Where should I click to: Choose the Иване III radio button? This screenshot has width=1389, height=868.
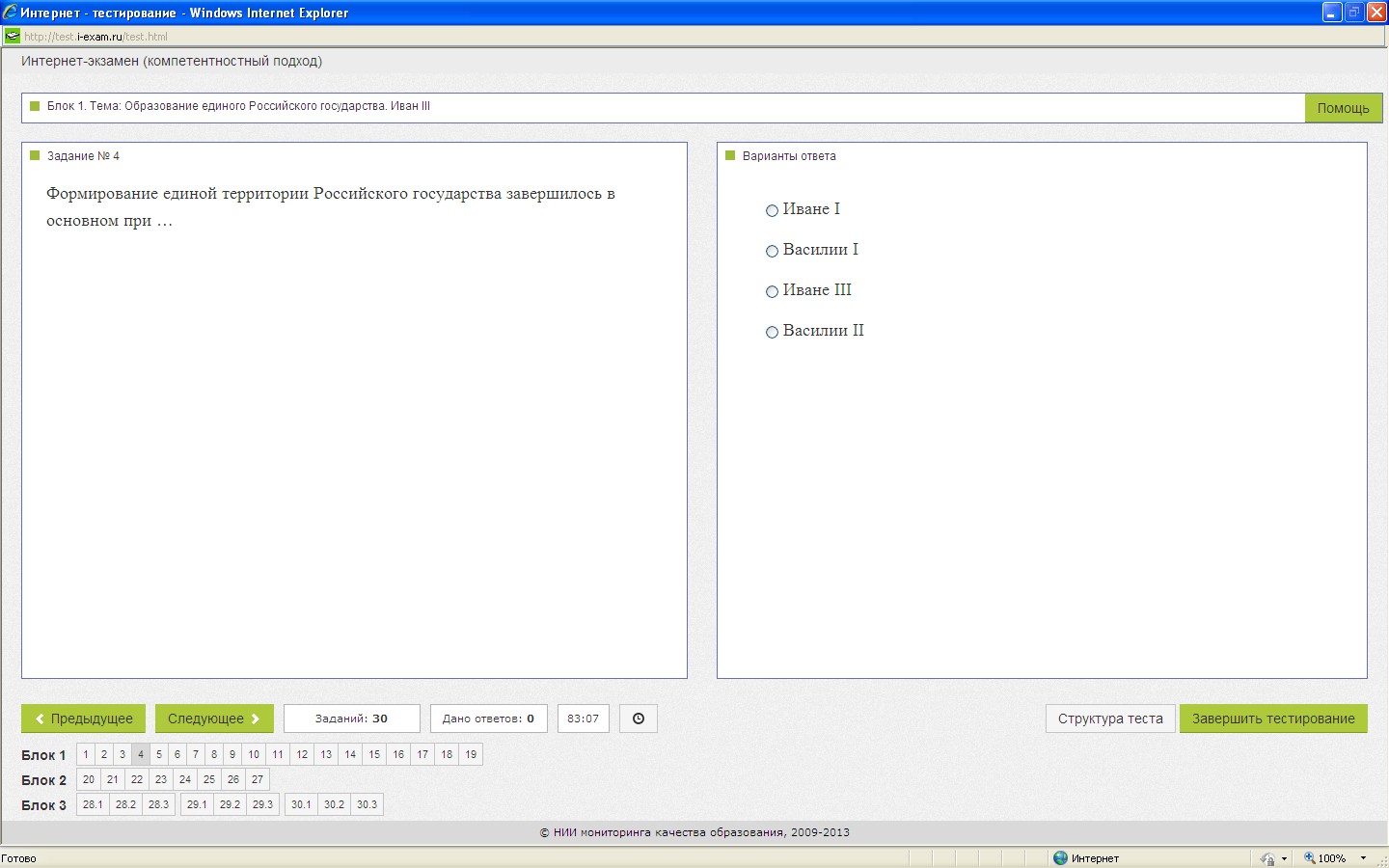772,291
